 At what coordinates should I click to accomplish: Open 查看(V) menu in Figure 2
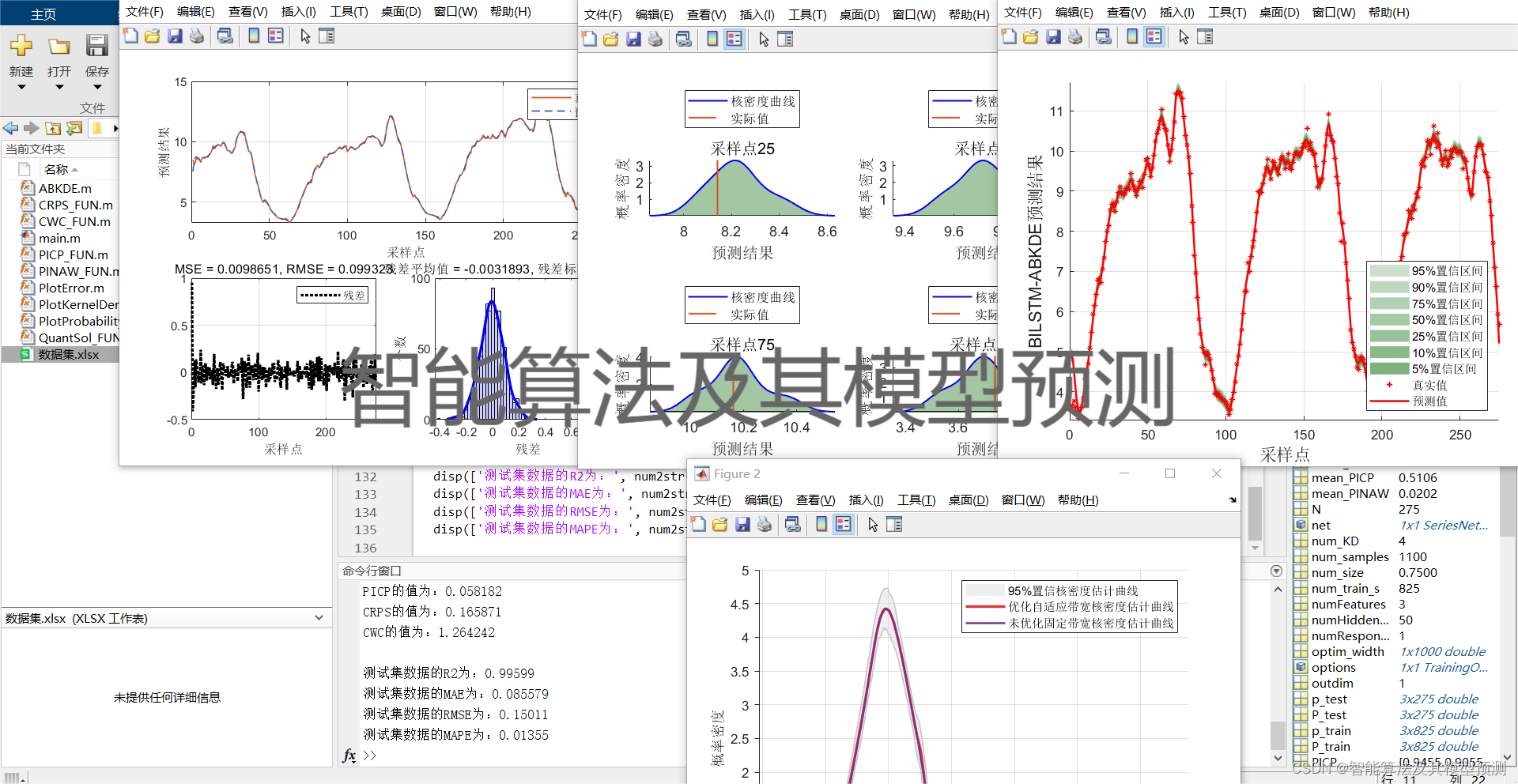click(815, 499)
